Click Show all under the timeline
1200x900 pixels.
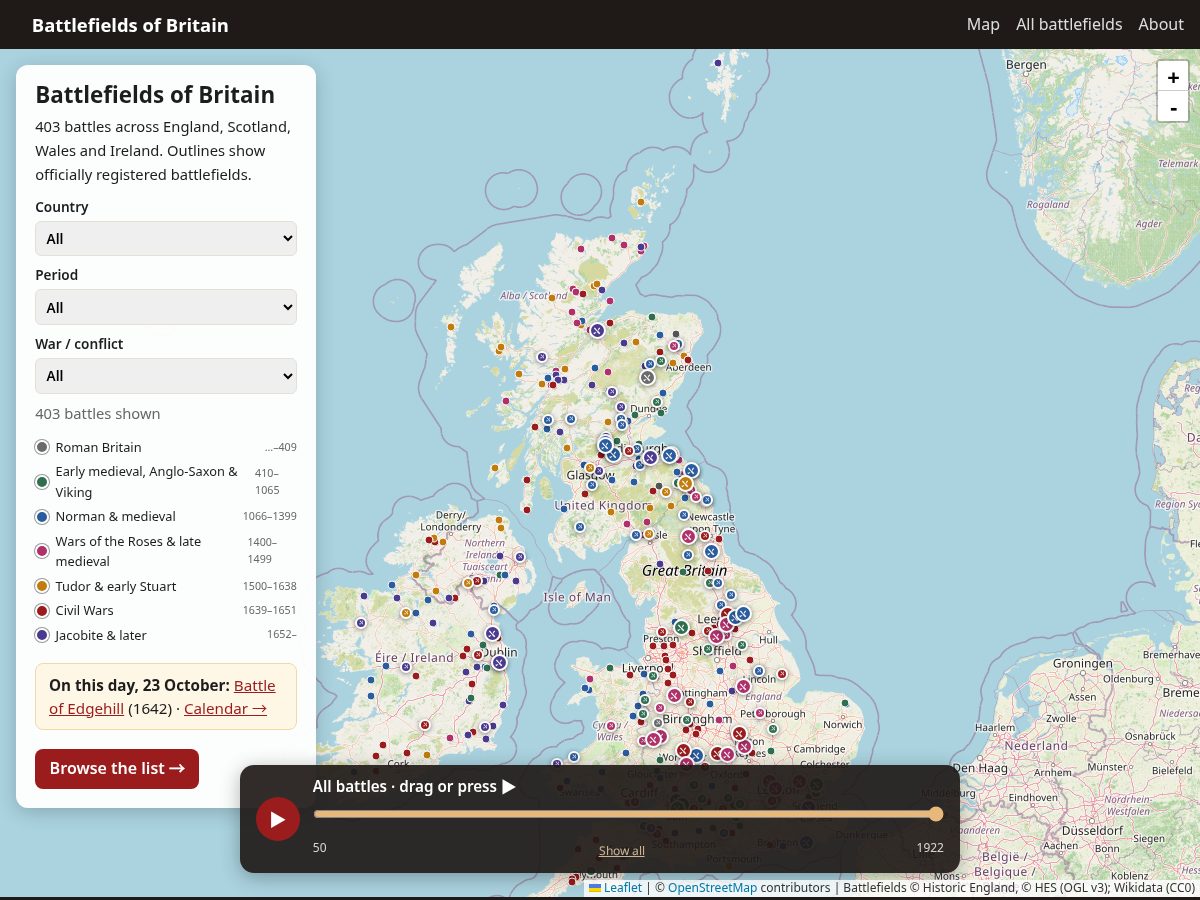coord(622,851)
